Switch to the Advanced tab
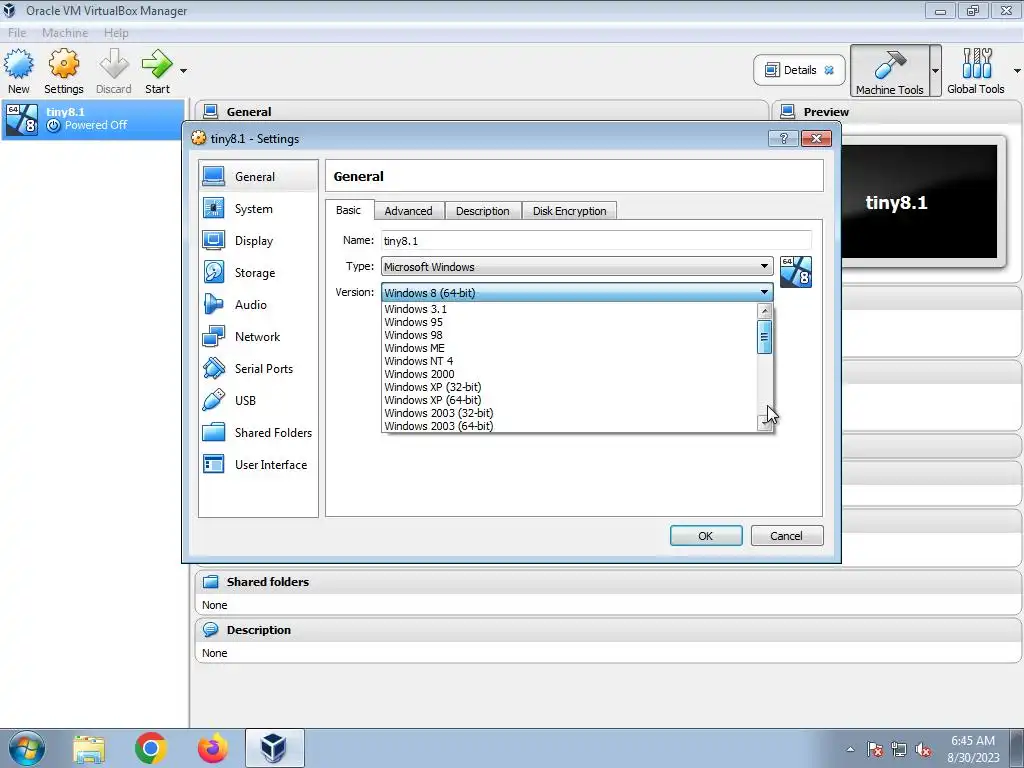Viewport: 1024px width, 768px height. point(408,210)
